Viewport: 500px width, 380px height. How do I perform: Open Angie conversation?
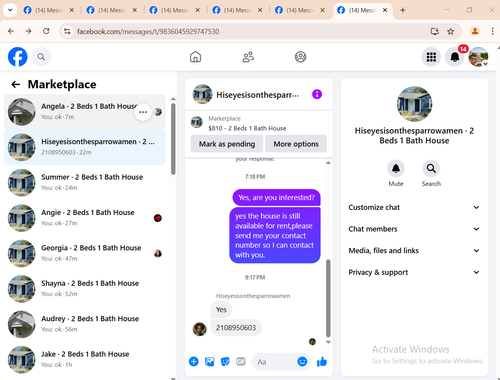(85, 218)
